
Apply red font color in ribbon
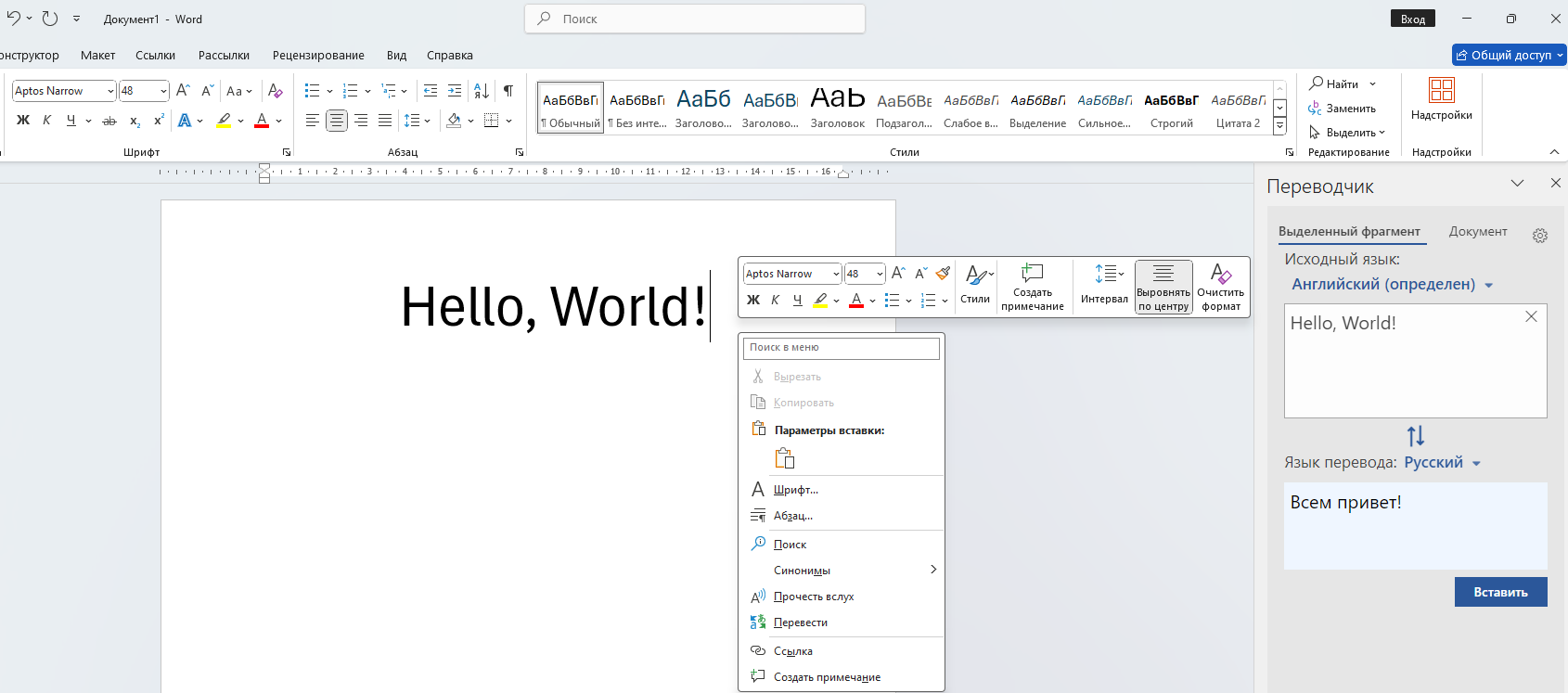262,121
